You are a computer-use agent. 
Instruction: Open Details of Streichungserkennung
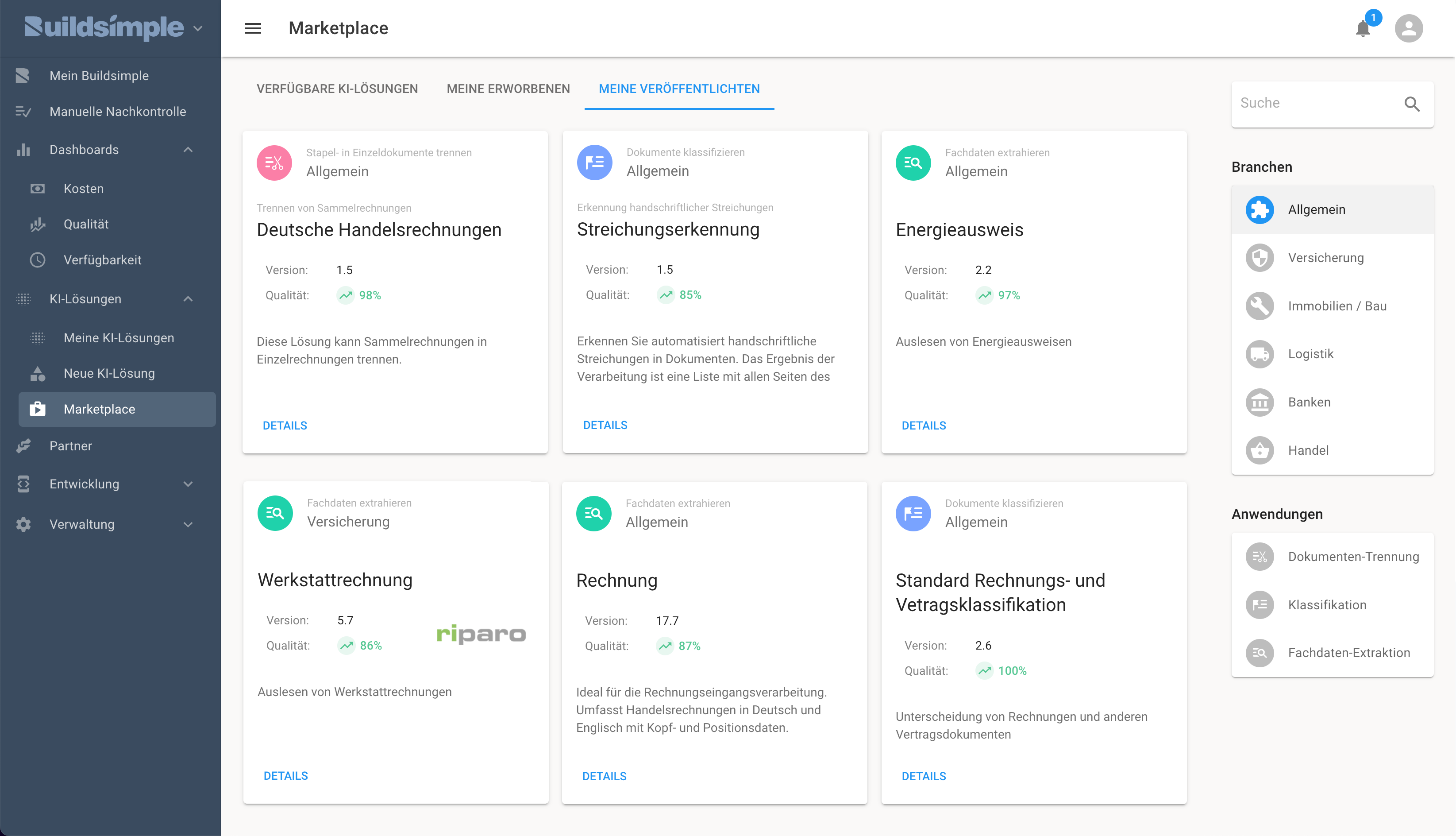(605, 425)
